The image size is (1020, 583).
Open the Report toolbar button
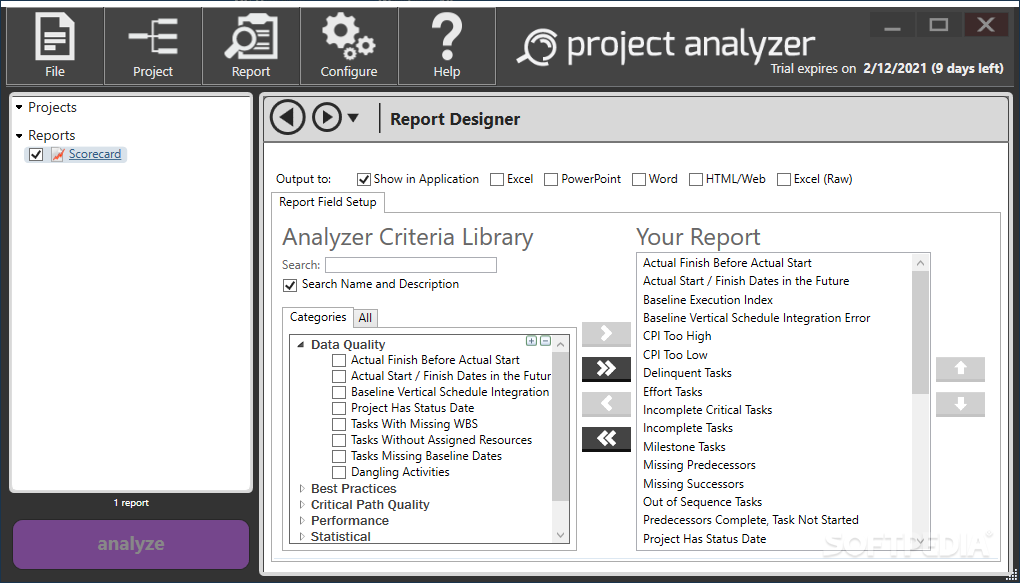[251, 46]
